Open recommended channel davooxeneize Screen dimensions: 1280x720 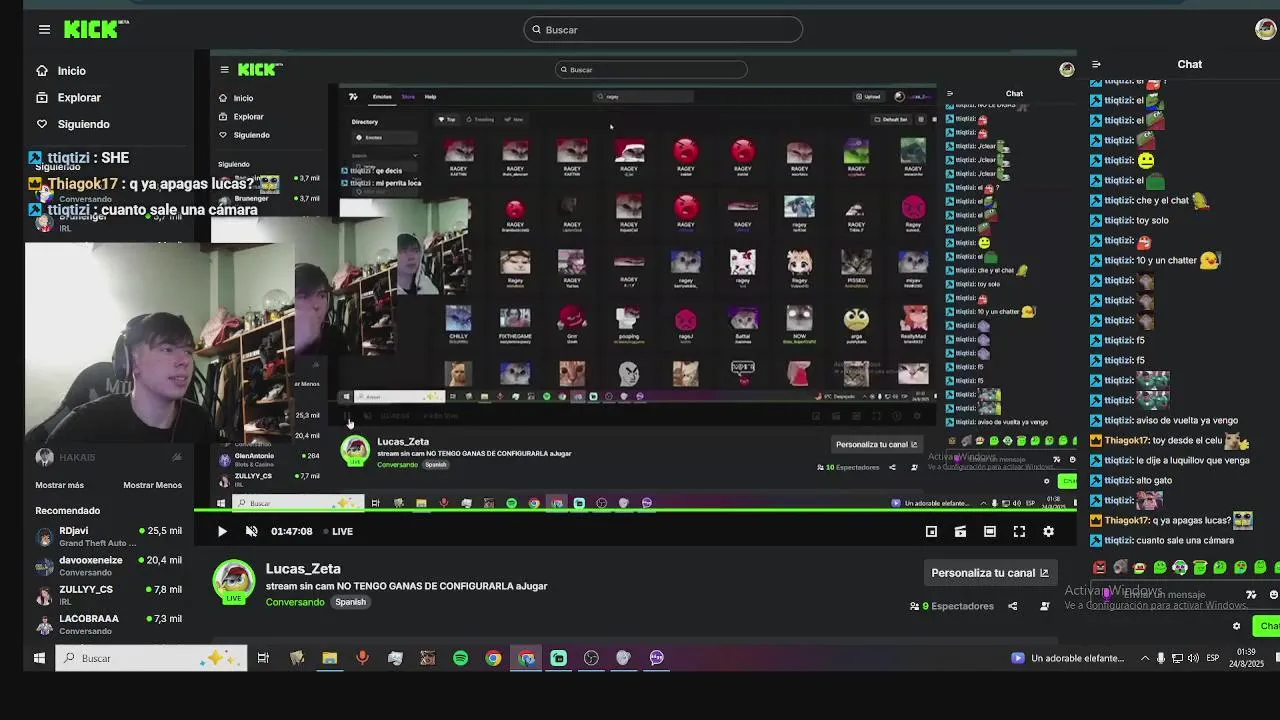tap(109, 566)
